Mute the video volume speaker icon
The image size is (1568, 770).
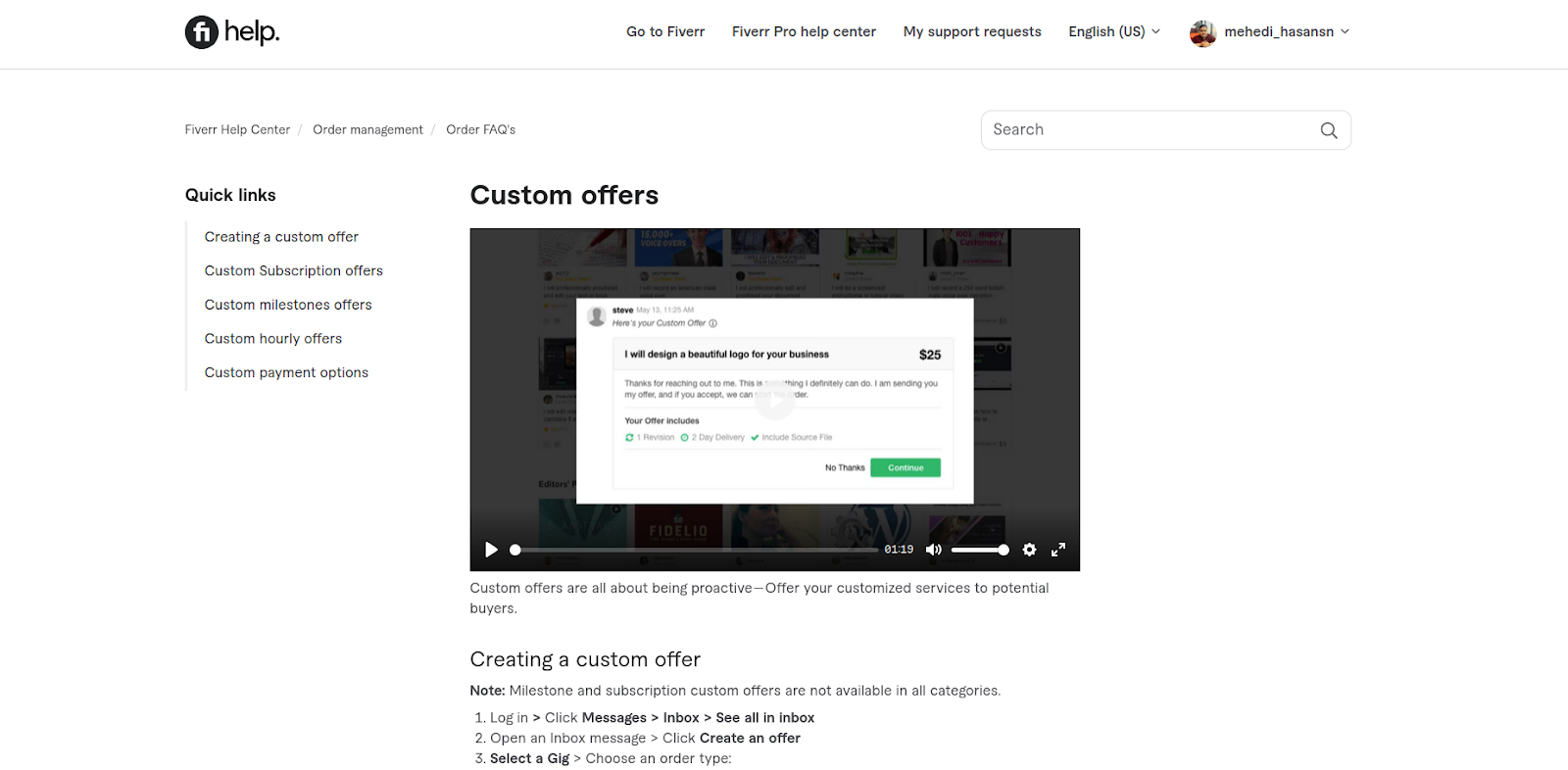point(934,550)
